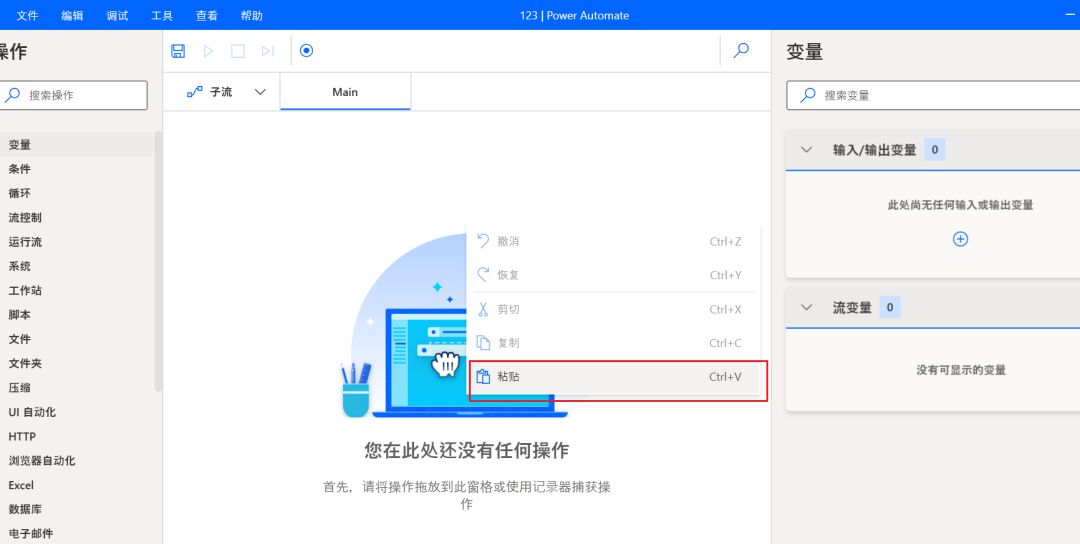The image size is (1080, 544).
Task: Open the 查看 menu
Action: (x=207, y=15)
